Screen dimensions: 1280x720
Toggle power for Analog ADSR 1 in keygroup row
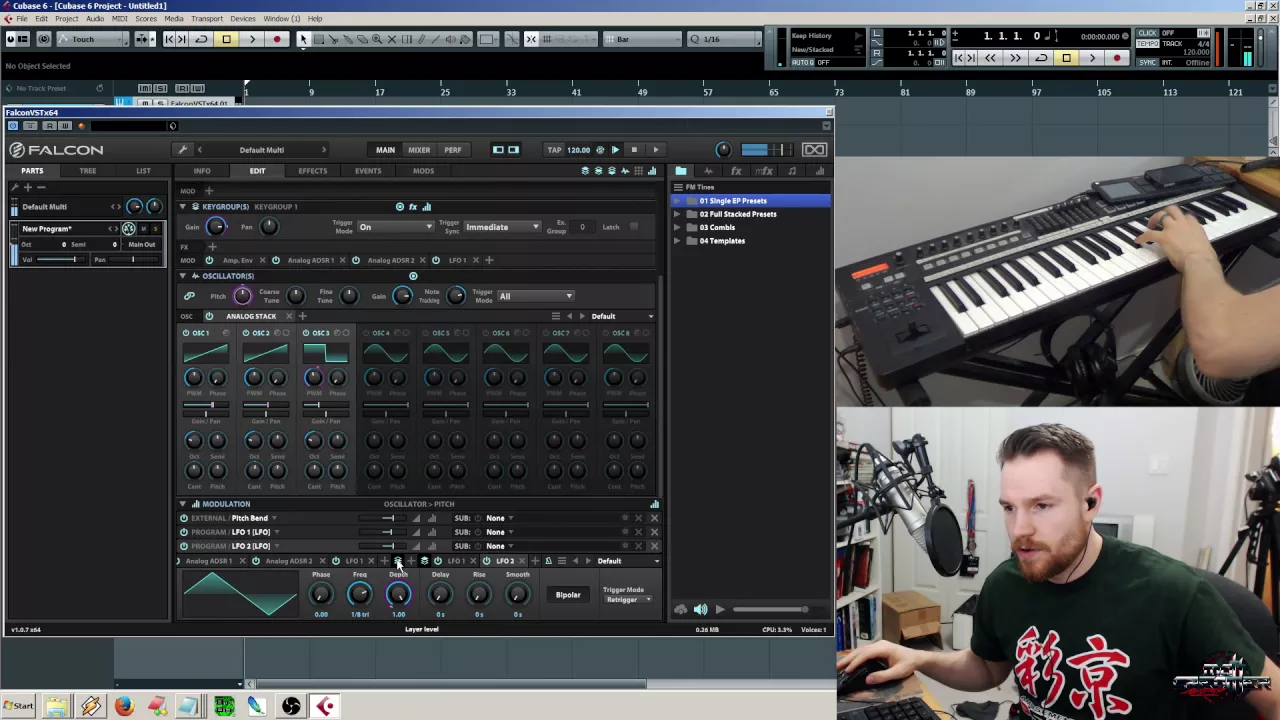point(276,260)
